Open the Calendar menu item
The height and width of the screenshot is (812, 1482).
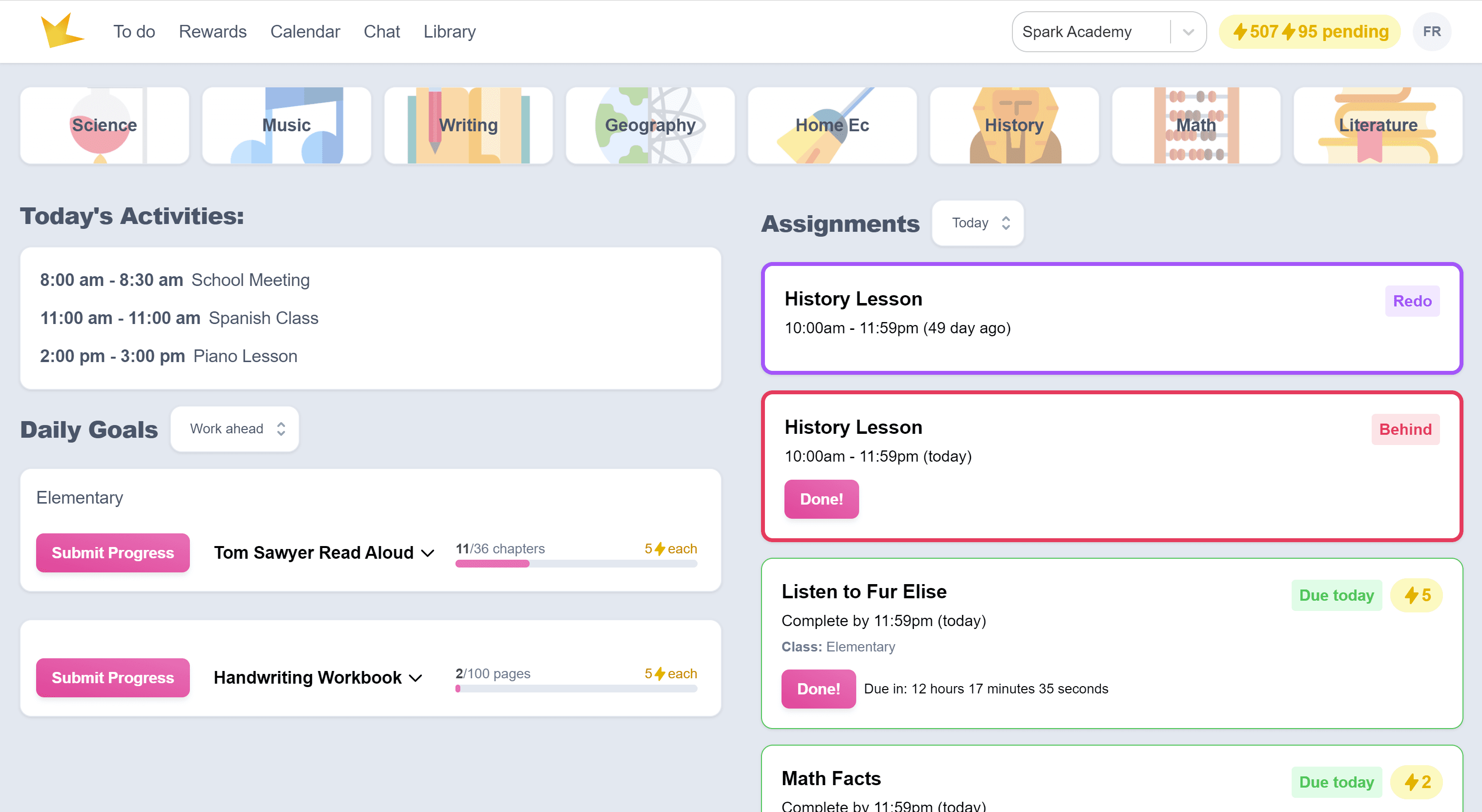coord(305,32)
